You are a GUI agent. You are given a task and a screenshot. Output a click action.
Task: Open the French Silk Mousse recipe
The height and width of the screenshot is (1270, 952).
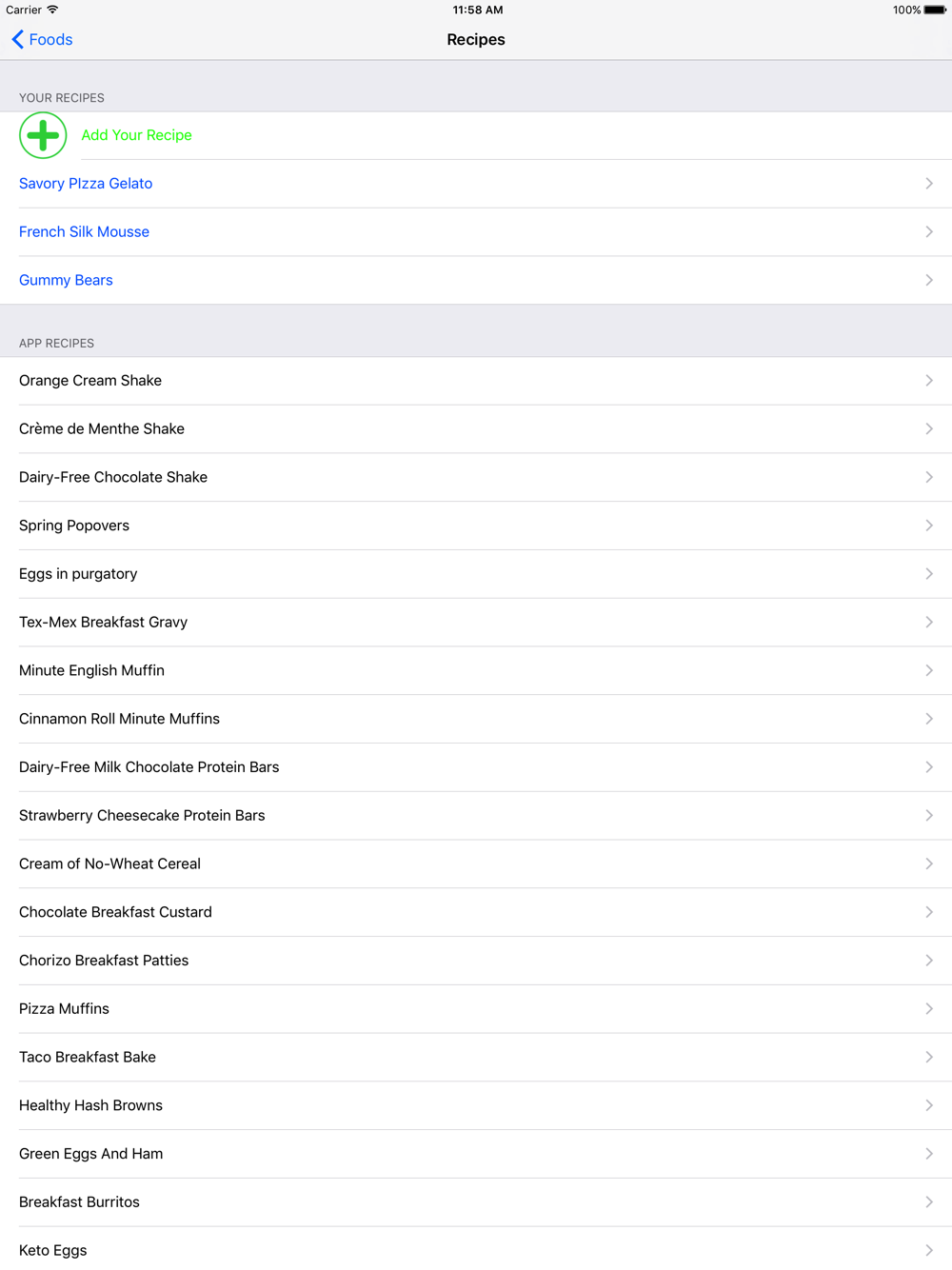[x=476, y=232]
